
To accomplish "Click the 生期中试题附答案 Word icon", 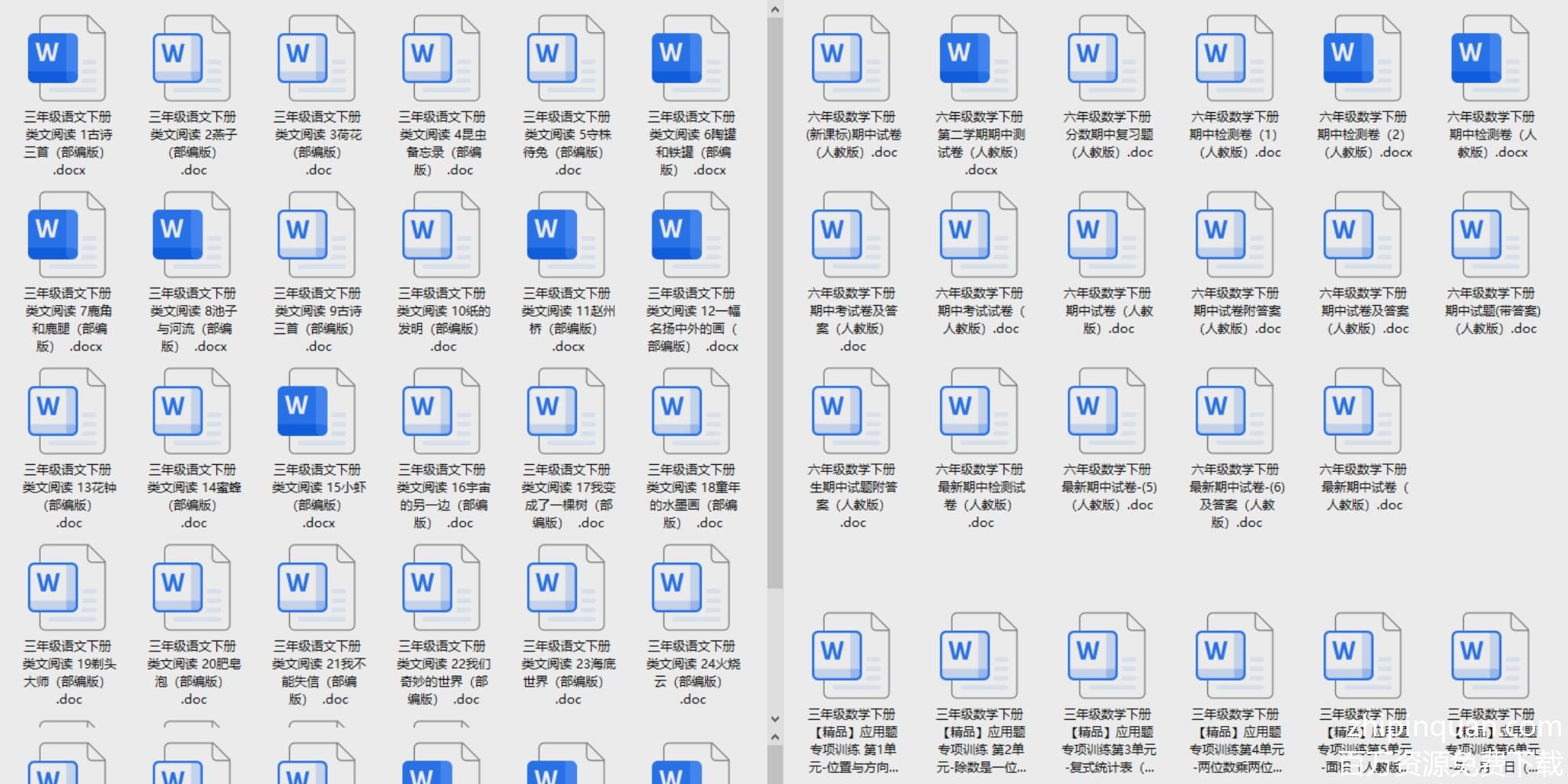I will pos(851,412).
